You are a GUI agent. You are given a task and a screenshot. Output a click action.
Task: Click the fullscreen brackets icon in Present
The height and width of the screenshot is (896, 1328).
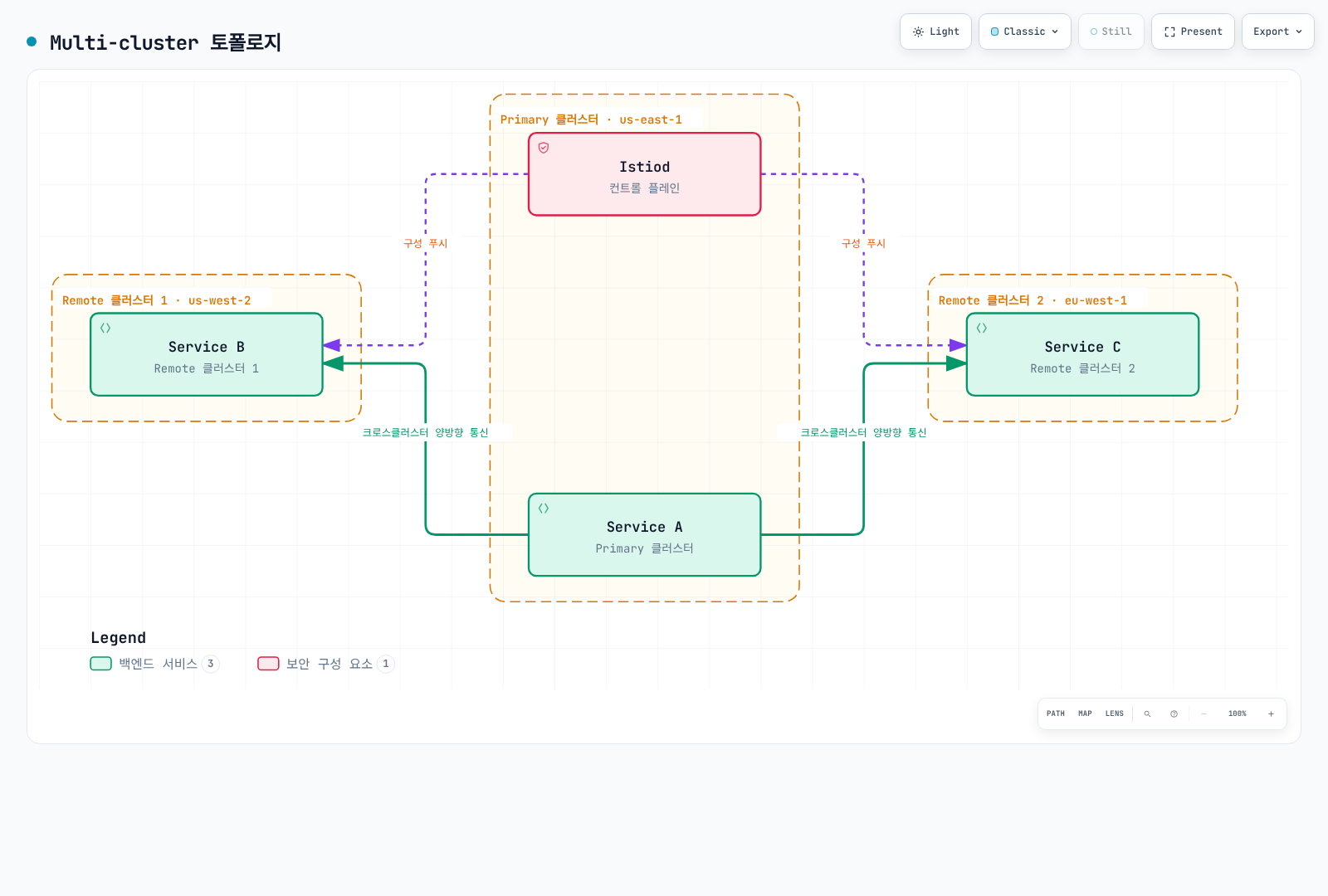coord(1169,32)
